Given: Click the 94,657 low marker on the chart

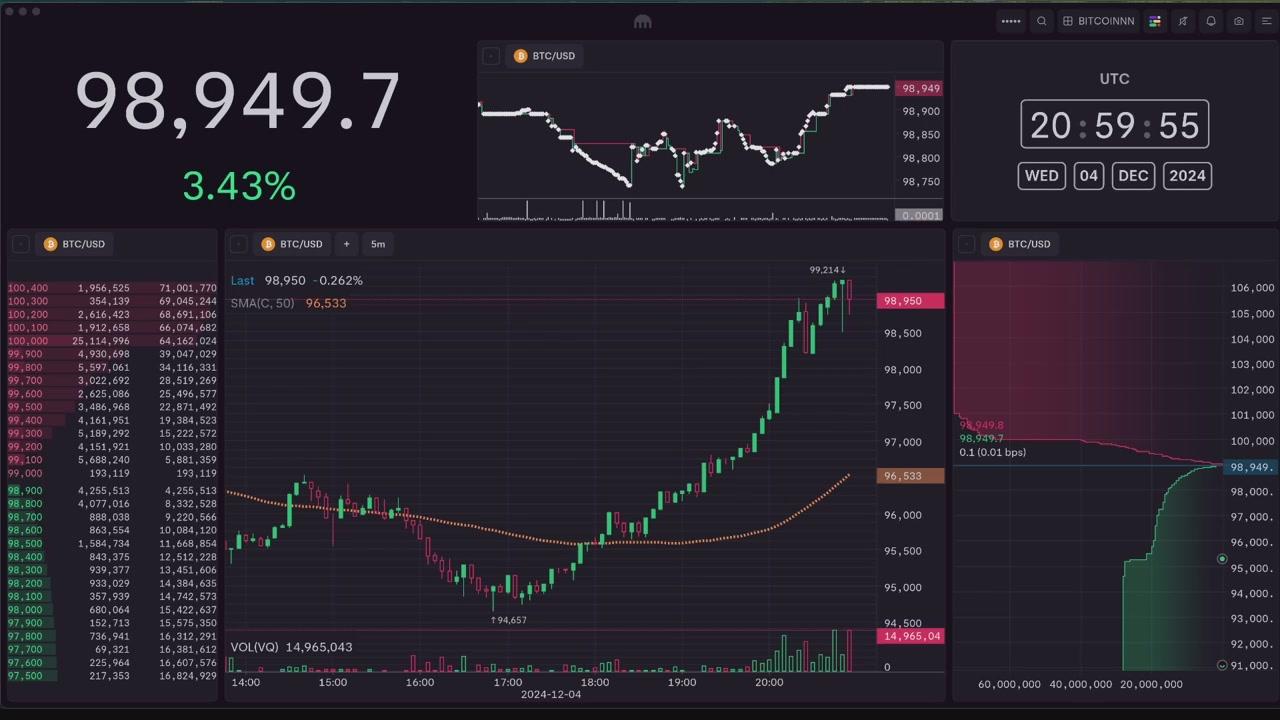Looking at the screenshot, I should [508, 620].
